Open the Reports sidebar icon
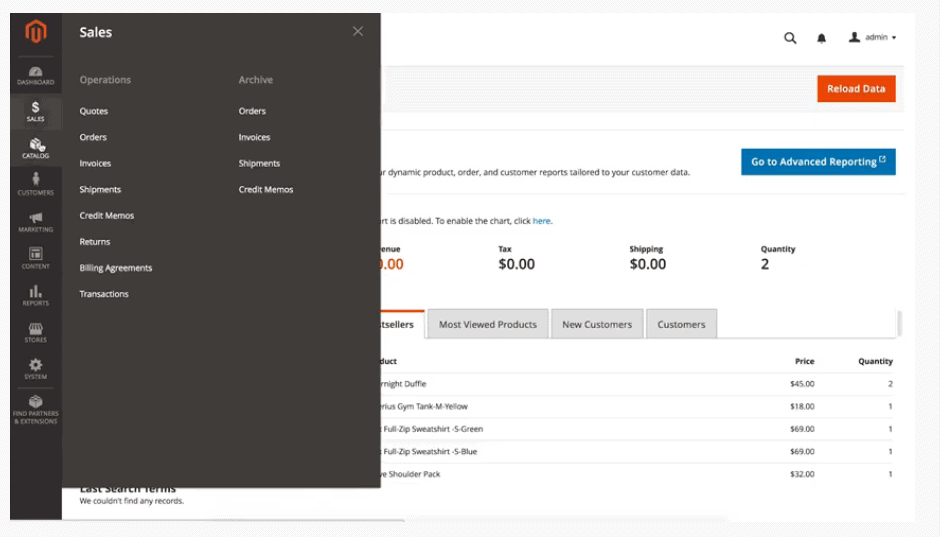Image resolution: width=940 pixels, height=537 pixels. click(x=35, y=295)
